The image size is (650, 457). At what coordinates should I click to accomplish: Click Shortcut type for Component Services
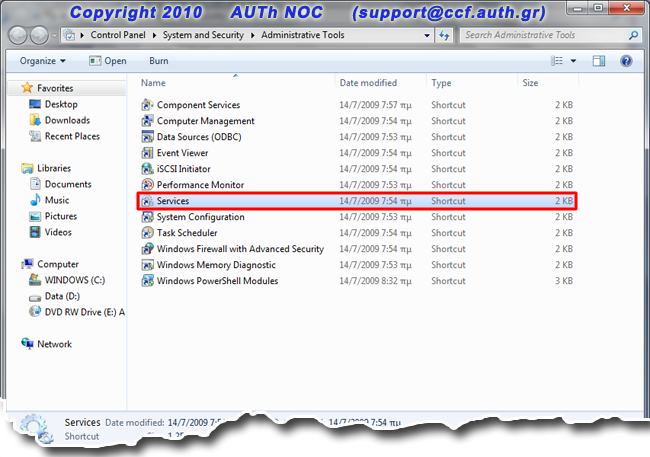coord(448,105)
